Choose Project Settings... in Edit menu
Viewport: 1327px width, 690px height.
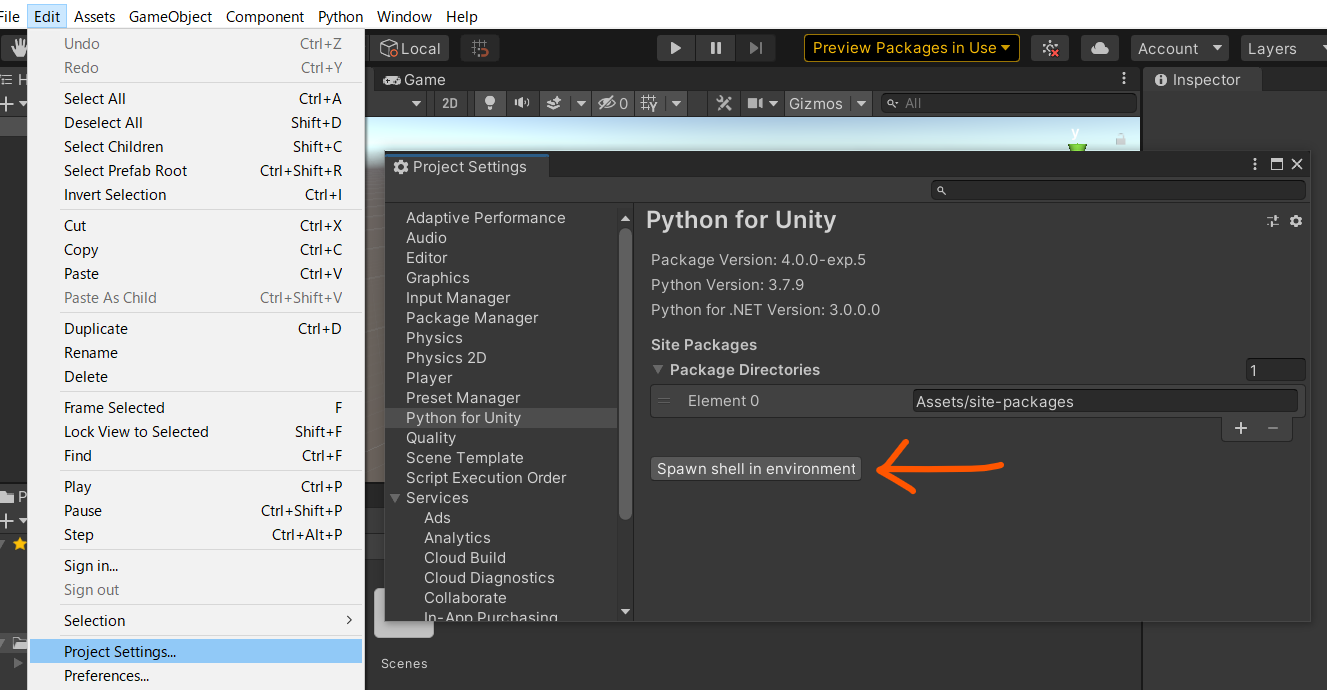pos(196,651)
